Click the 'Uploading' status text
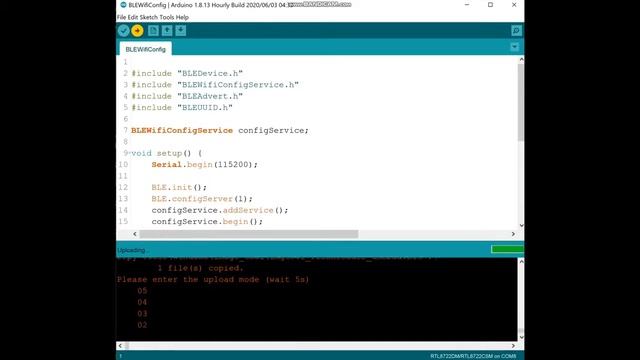Viewport: 640px width, 360px height. point(132,250)
